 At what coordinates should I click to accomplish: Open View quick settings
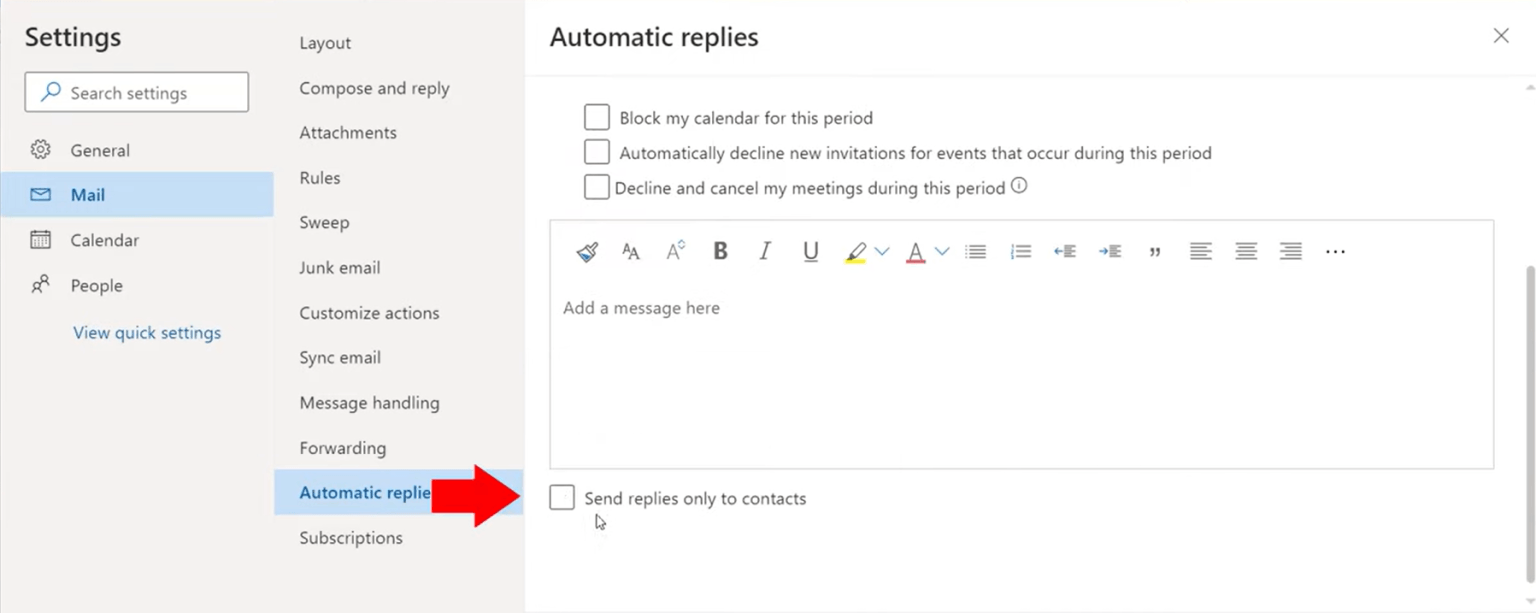[x=146, y=332]
